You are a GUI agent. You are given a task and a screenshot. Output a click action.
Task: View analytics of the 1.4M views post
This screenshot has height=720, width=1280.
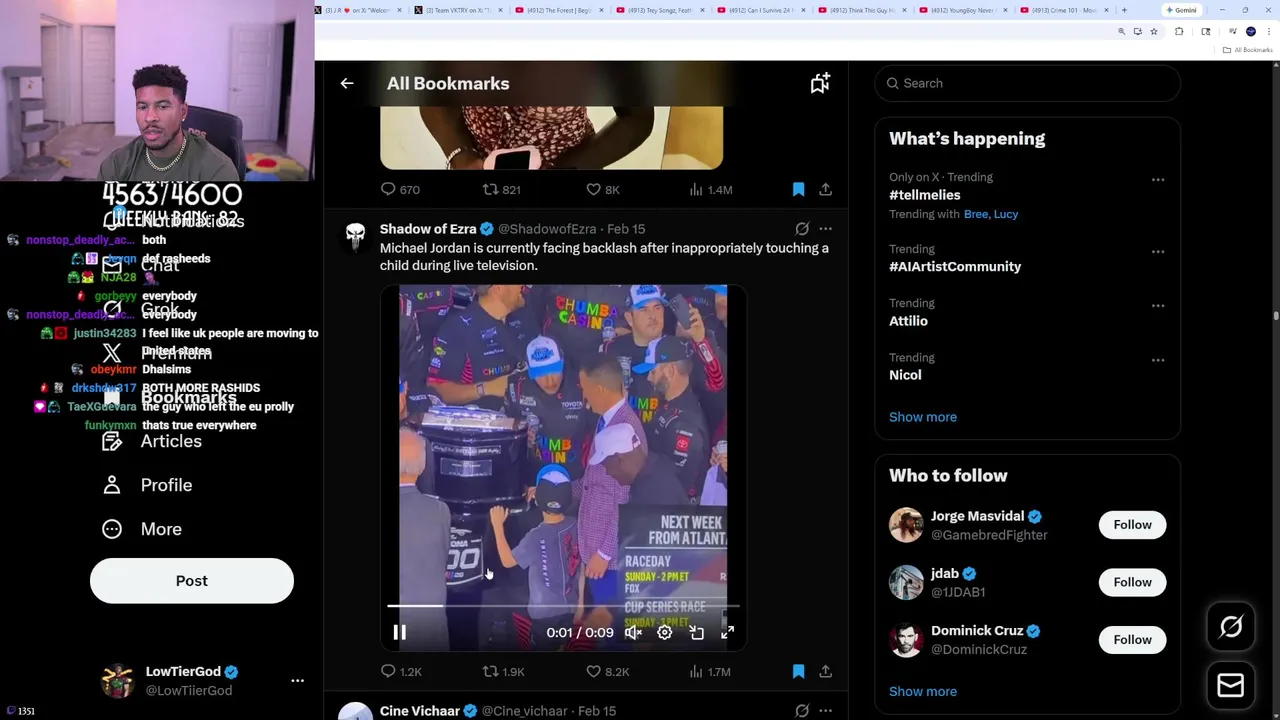(x=713, y=189)
